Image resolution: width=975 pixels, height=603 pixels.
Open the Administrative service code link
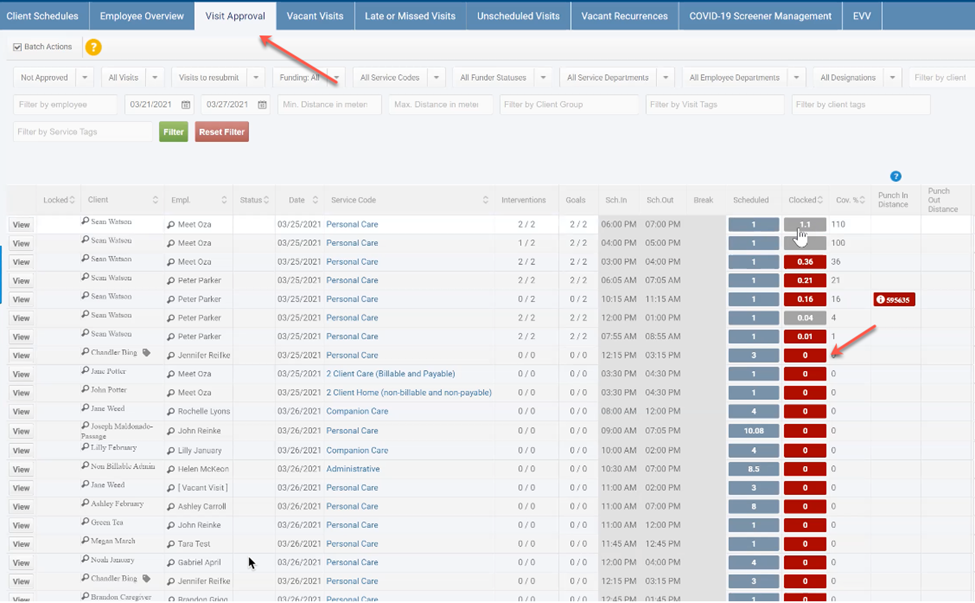(x=353, y=469)
